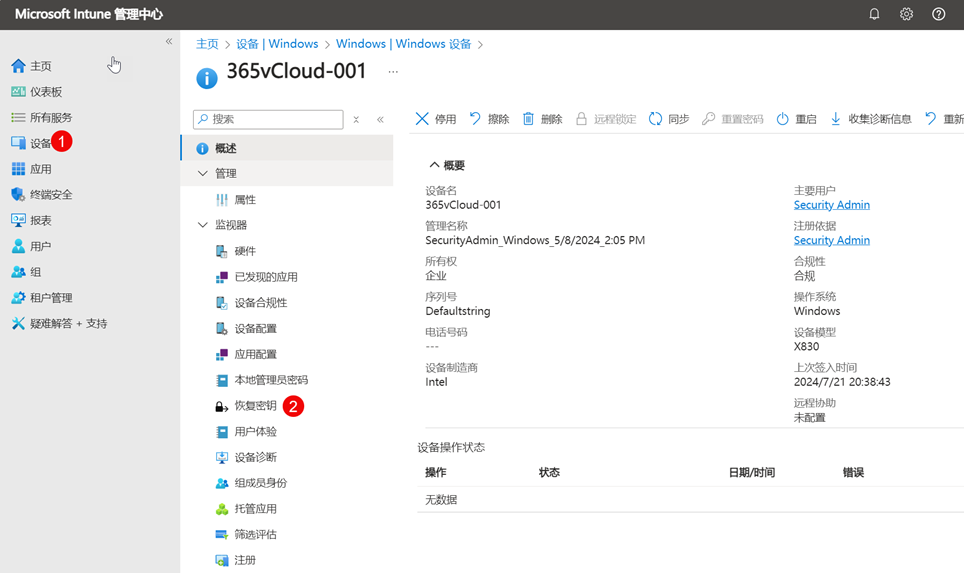The image size is (964, 573).
Task: Collapse the 概要 essentials section
Action: (447, 165)
